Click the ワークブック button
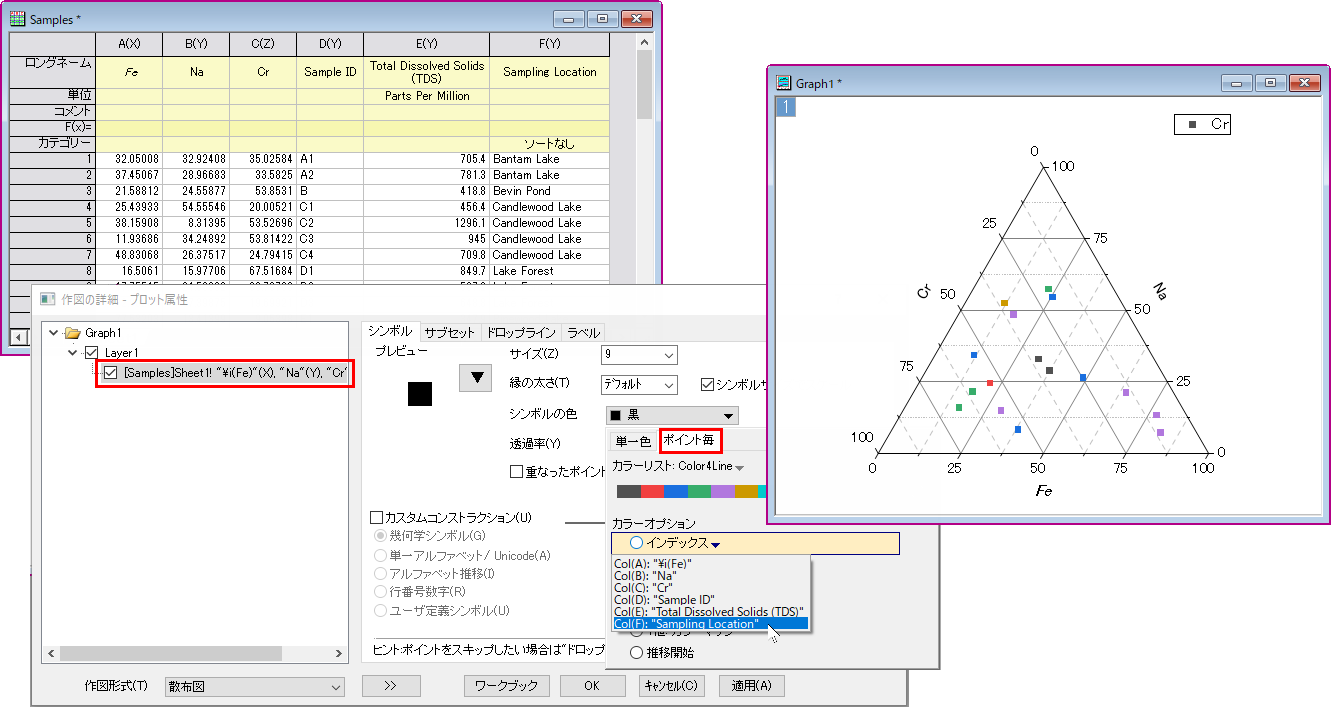Screen dimensions: 1331x707 (506, 686)
